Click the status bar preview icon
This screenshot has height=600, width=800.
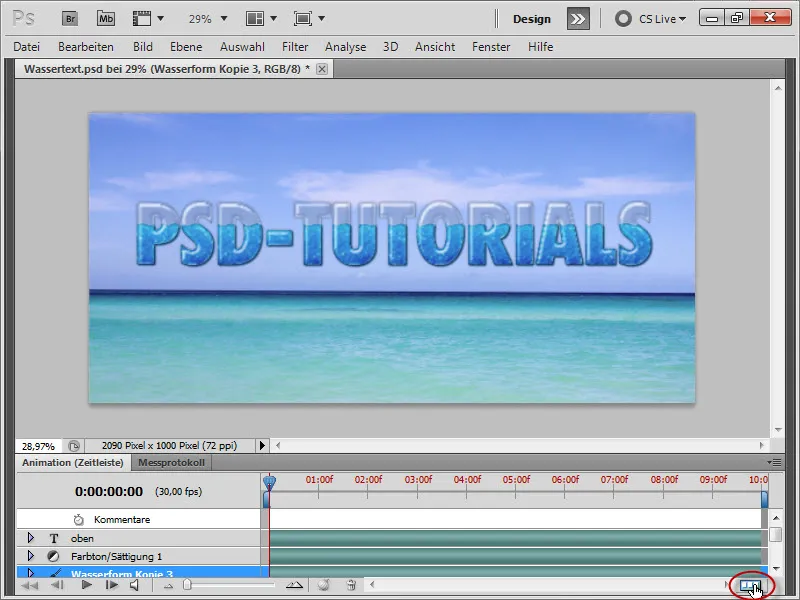tap(76, 446)
